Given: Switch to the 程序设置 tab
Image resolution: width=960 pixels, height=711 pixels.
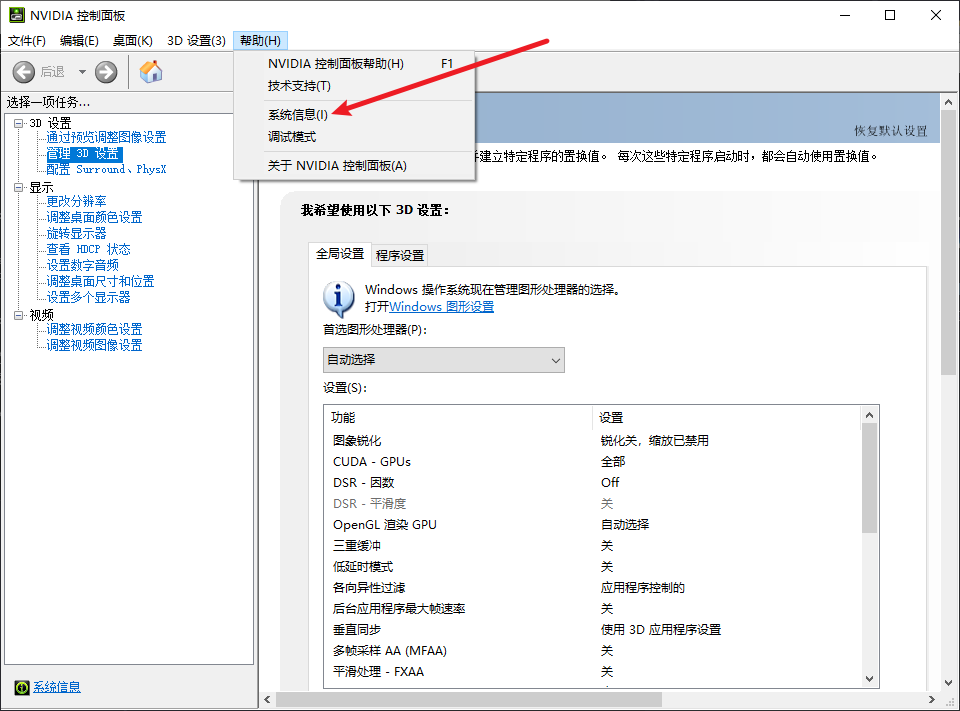Looking at the screenshot, I should click(x=400, y=255).
